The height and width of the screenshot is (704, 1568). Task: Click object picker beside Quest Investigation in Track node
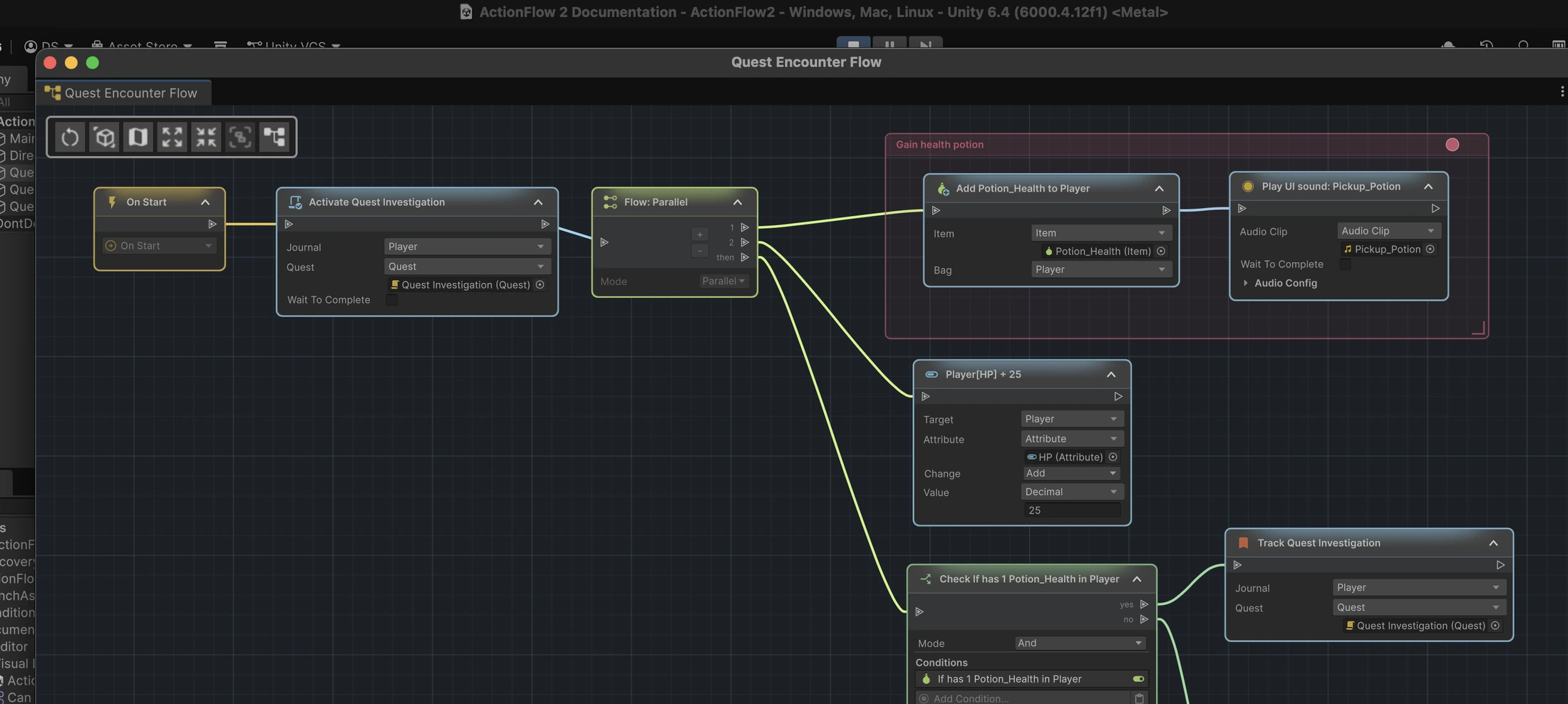1495,626
